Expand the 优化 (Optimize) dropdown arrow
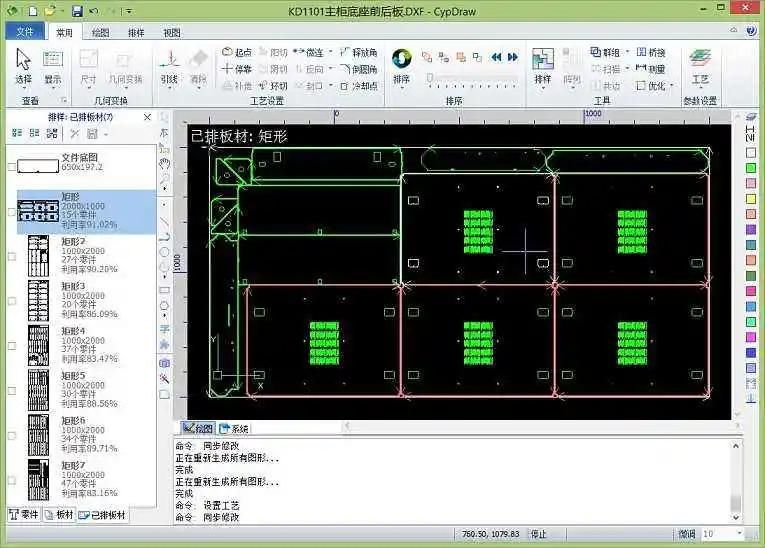 [671, 86]
